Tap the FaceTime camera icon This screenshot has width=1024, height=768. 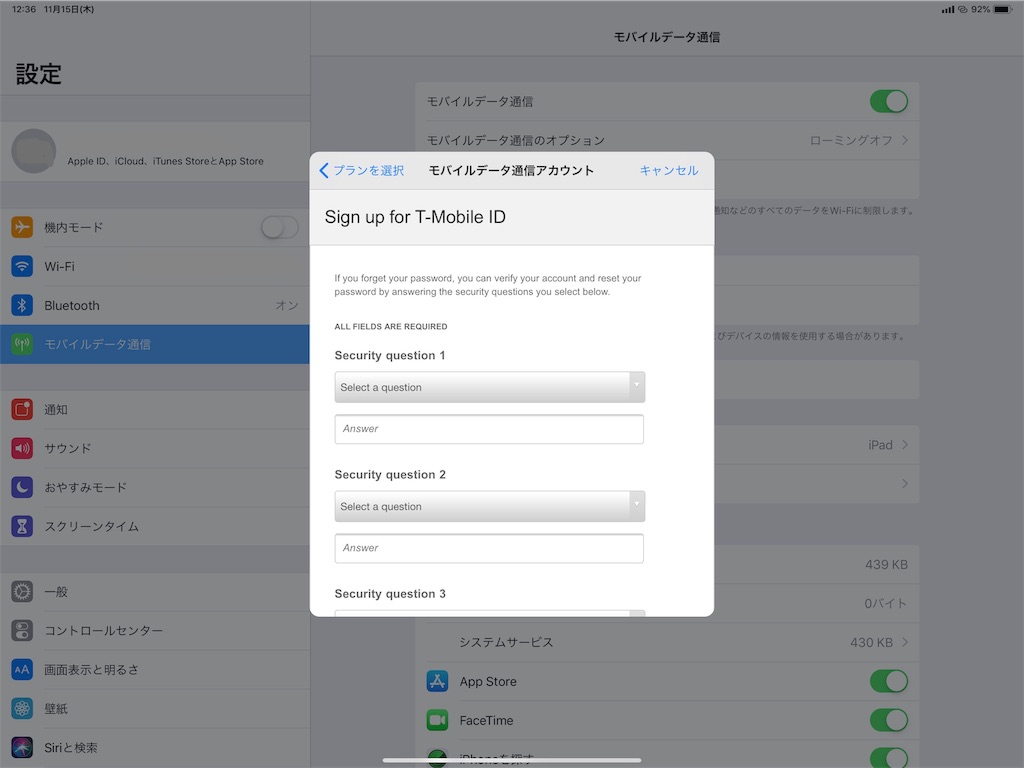[x=438, y=720]
